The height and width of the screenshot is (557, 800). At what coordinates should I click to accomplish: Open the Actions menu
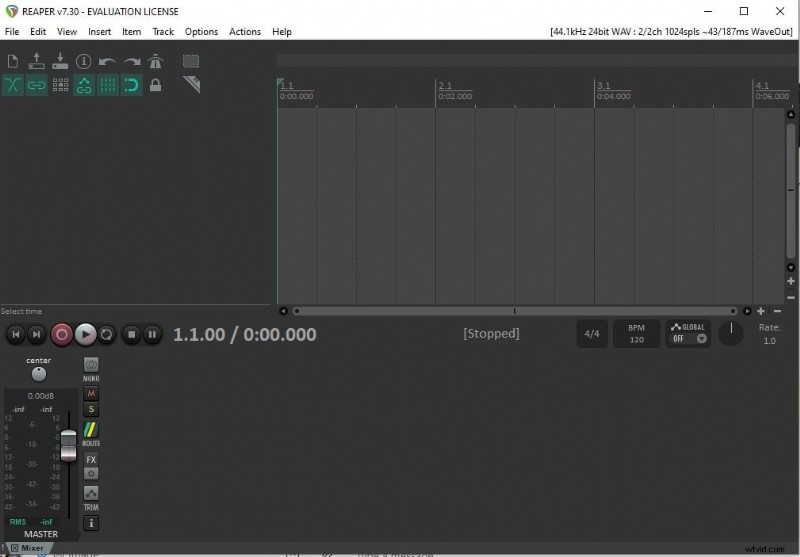point(245,31)
